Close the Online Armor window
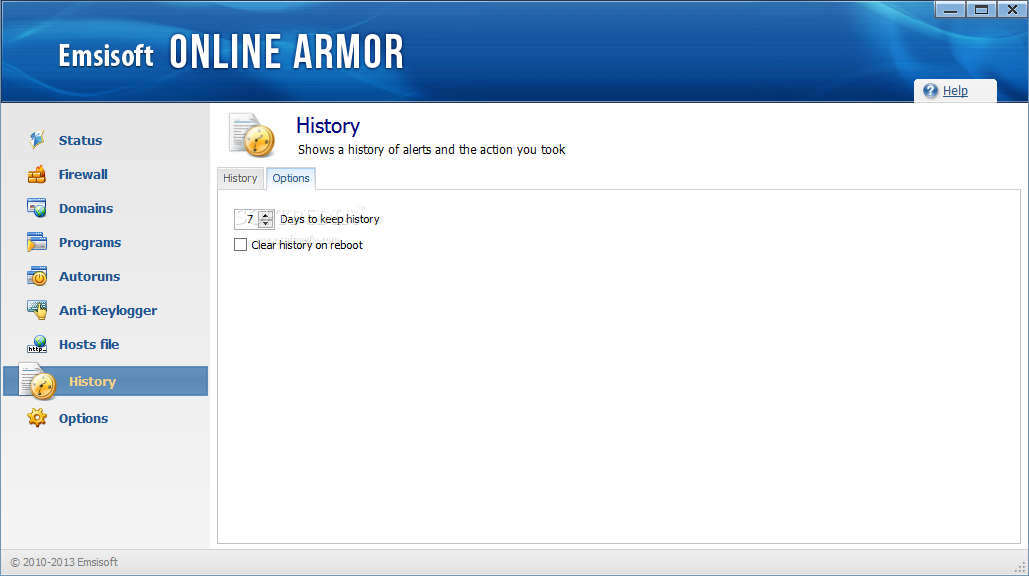This screenshot has height=576, width=1029. (x=1013, y=9)
